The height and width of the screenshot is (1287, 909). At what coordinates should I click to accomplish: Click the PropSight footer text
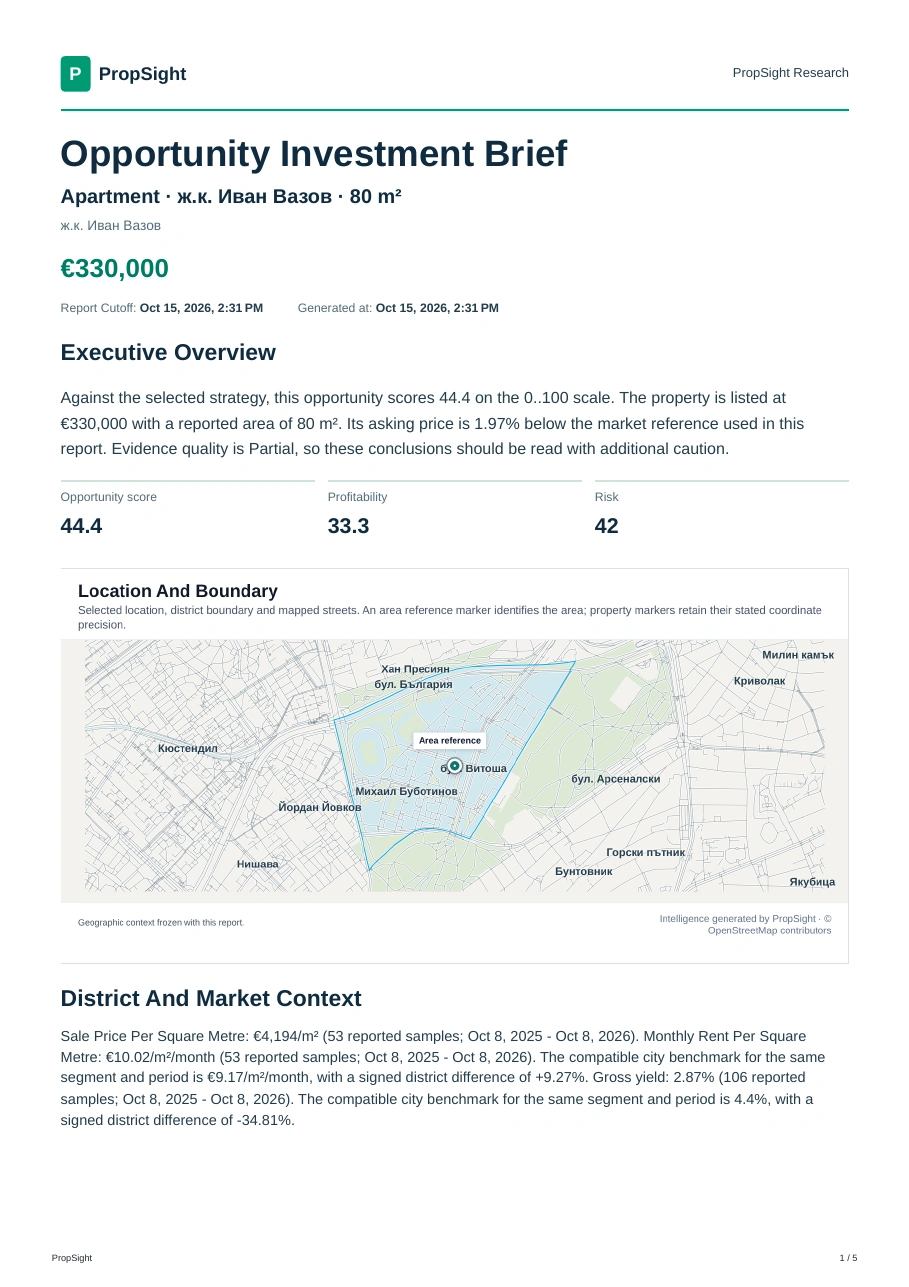[x=72, y=1258]
